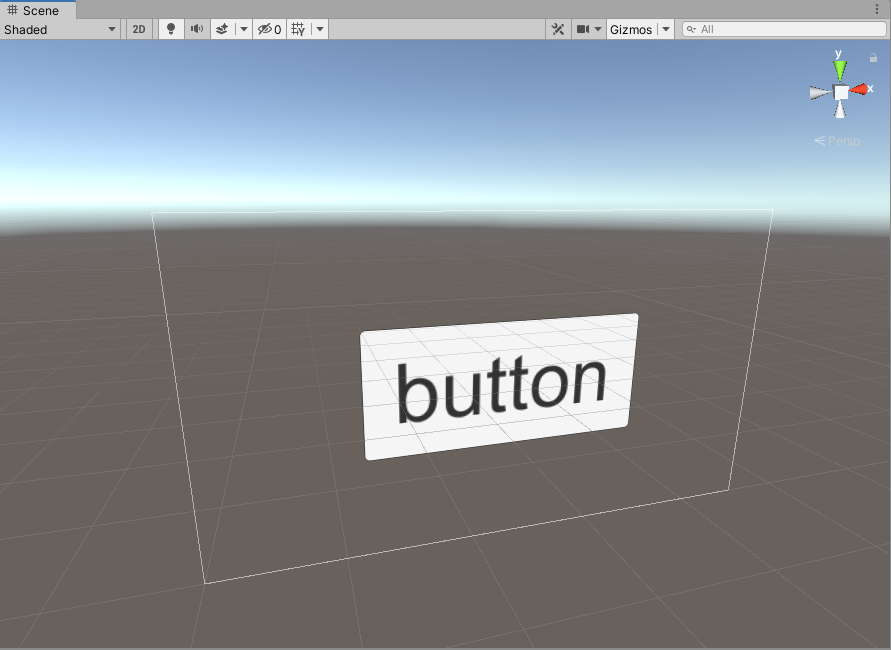The width and height of the screenshot is (891, 650).
Task: Toggle 2D view mode
Action: [139, 30]
